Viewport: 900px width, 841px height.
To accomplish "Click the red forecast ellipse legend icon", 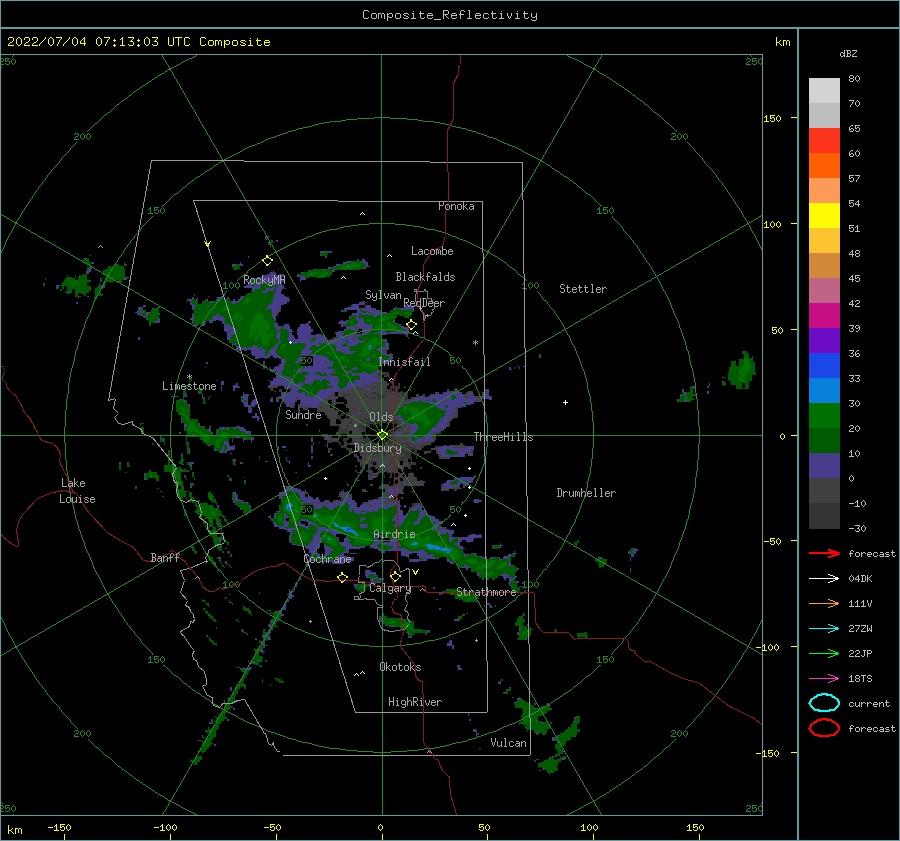I will [x=824, y=728].
